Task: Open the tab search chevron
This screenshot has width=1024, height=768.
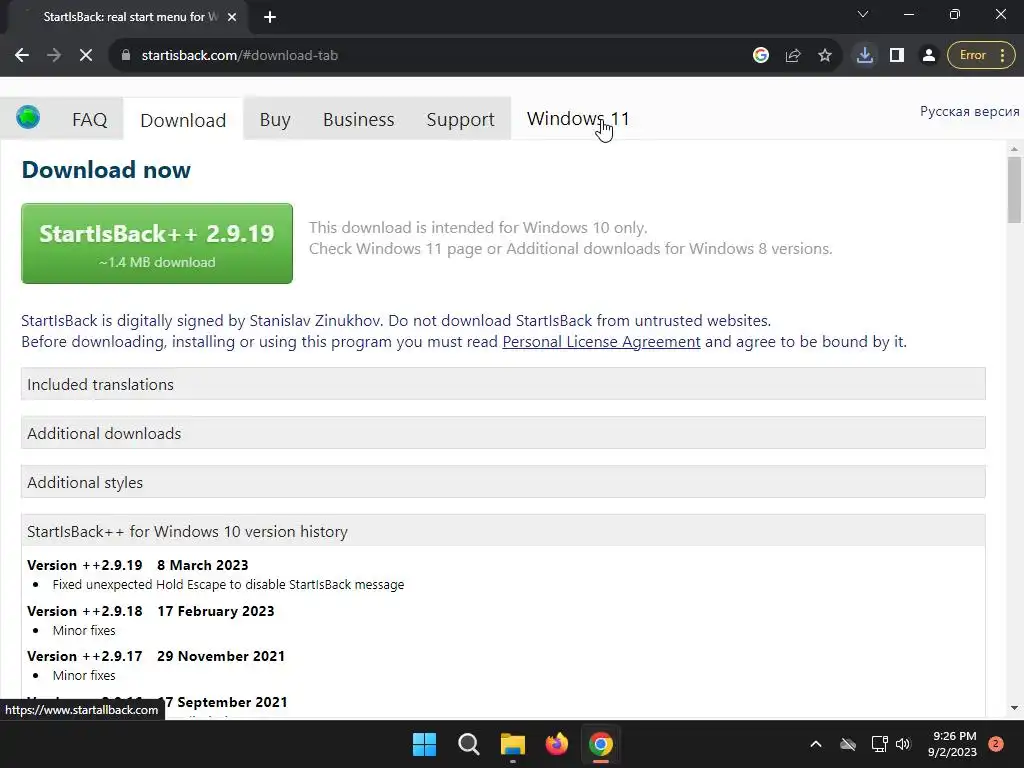Action: coord(863,14)
